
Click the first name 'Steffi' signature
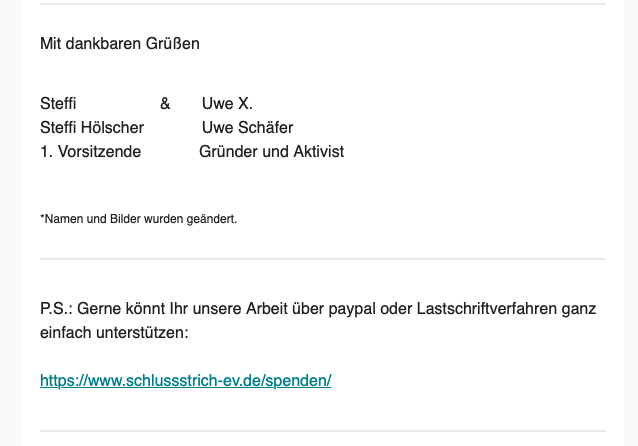[58, 103]
